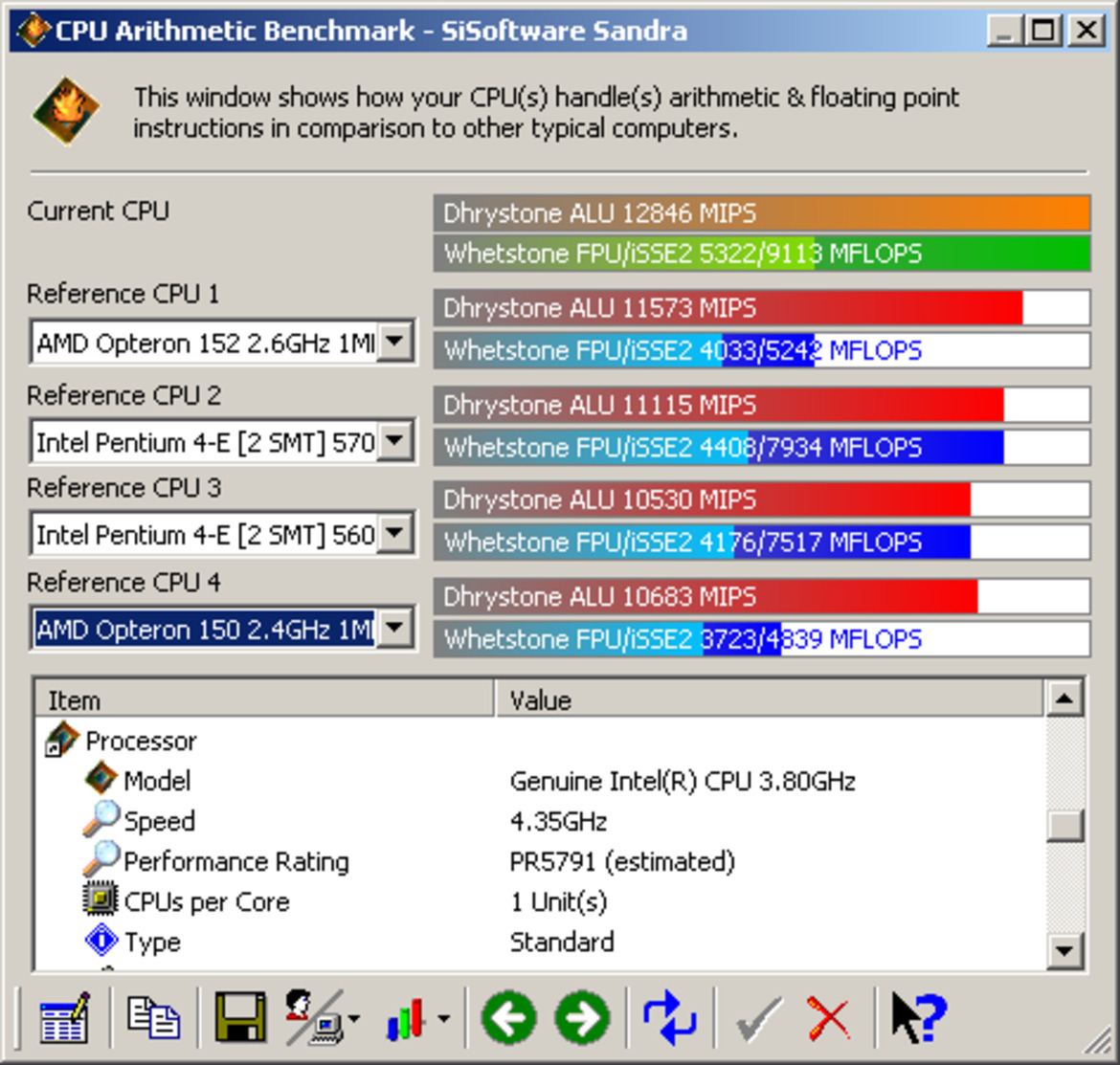Click Current CPU Dhrystone ALU 12846 bar

761,212
